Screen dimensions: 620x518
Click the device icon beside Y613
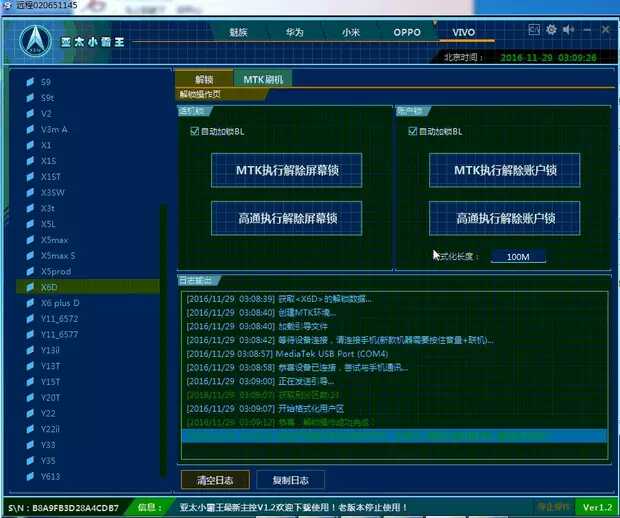click(x=30, y=476)
